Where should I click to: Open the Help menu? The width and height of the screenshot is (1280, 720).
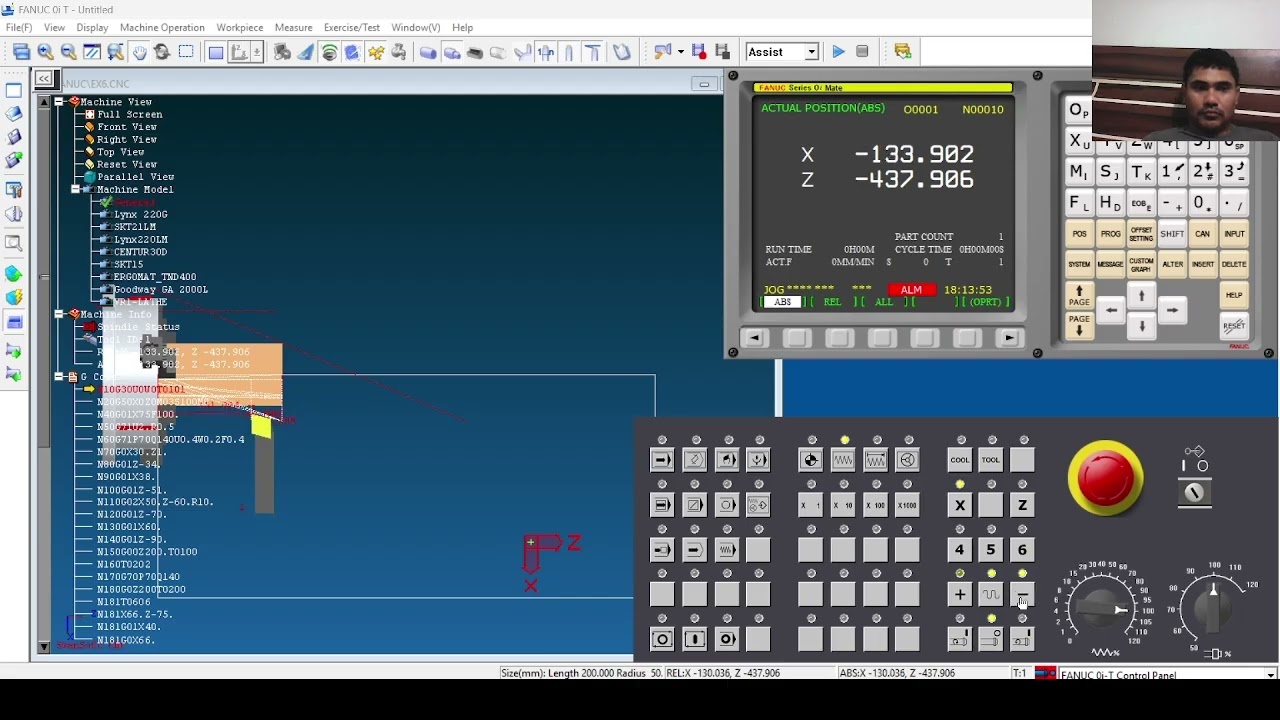coord(462,27)
